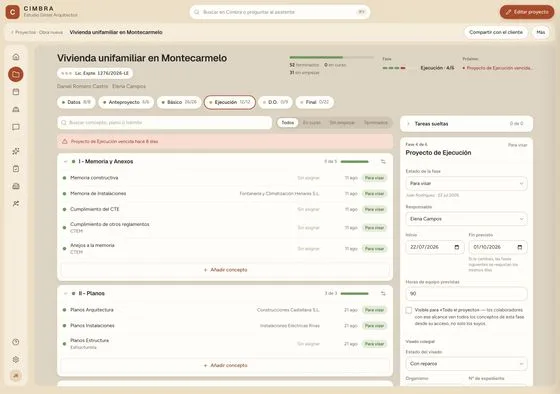Image resolution: width=560 pixels, height=394 pixels.
Task: Open the Planos Arquitectura row
Action: pyautogui.click(x=225, y=310)
